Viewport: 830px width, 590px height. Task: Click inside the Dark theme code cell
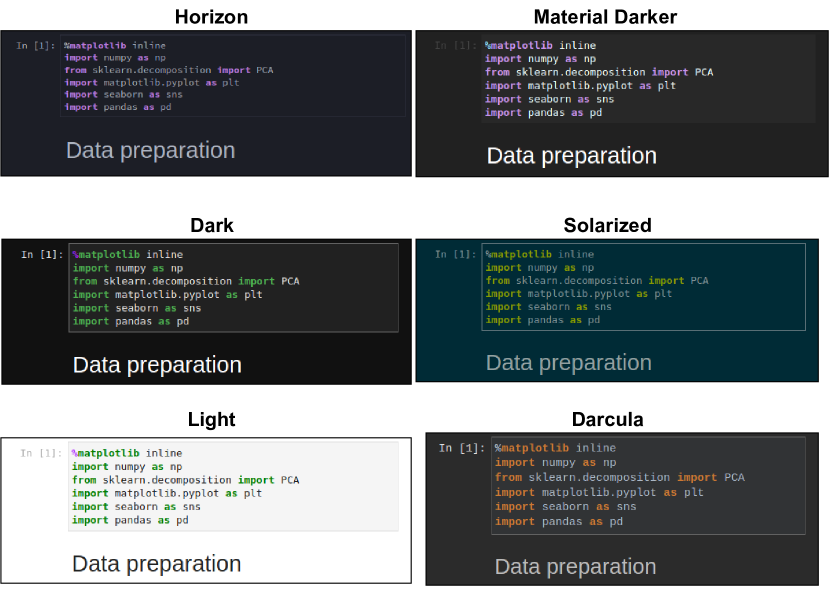(234, 288)
